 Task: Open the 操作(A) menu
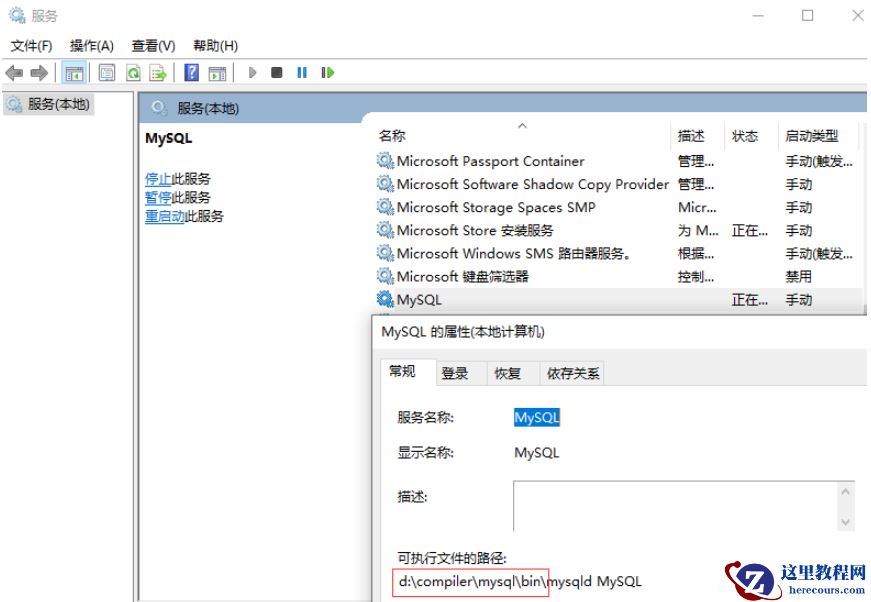pyautogui.click(x=92, y=46)
